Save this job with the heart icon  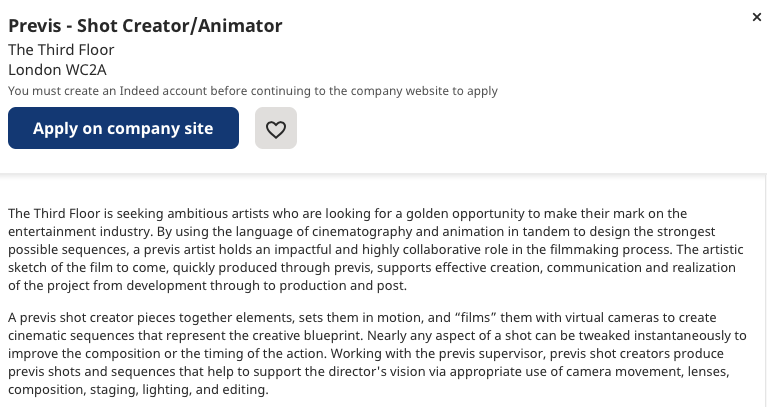tap(276, 129)
